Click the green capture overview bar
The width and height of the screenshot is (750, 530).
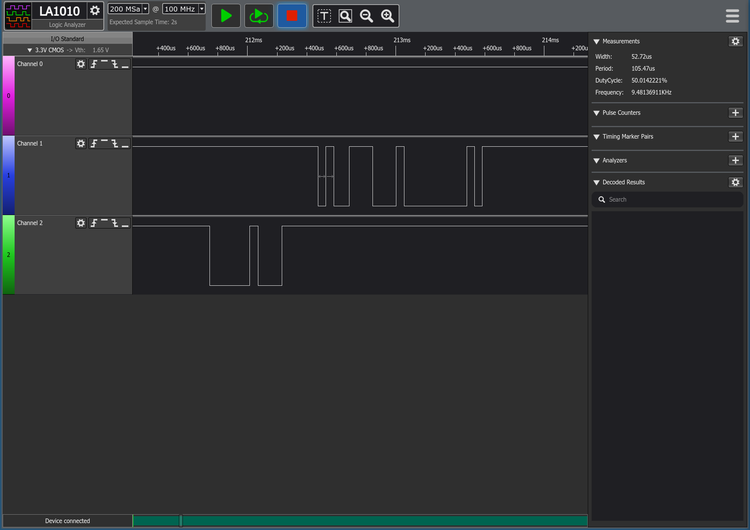[x=360, y=520]
